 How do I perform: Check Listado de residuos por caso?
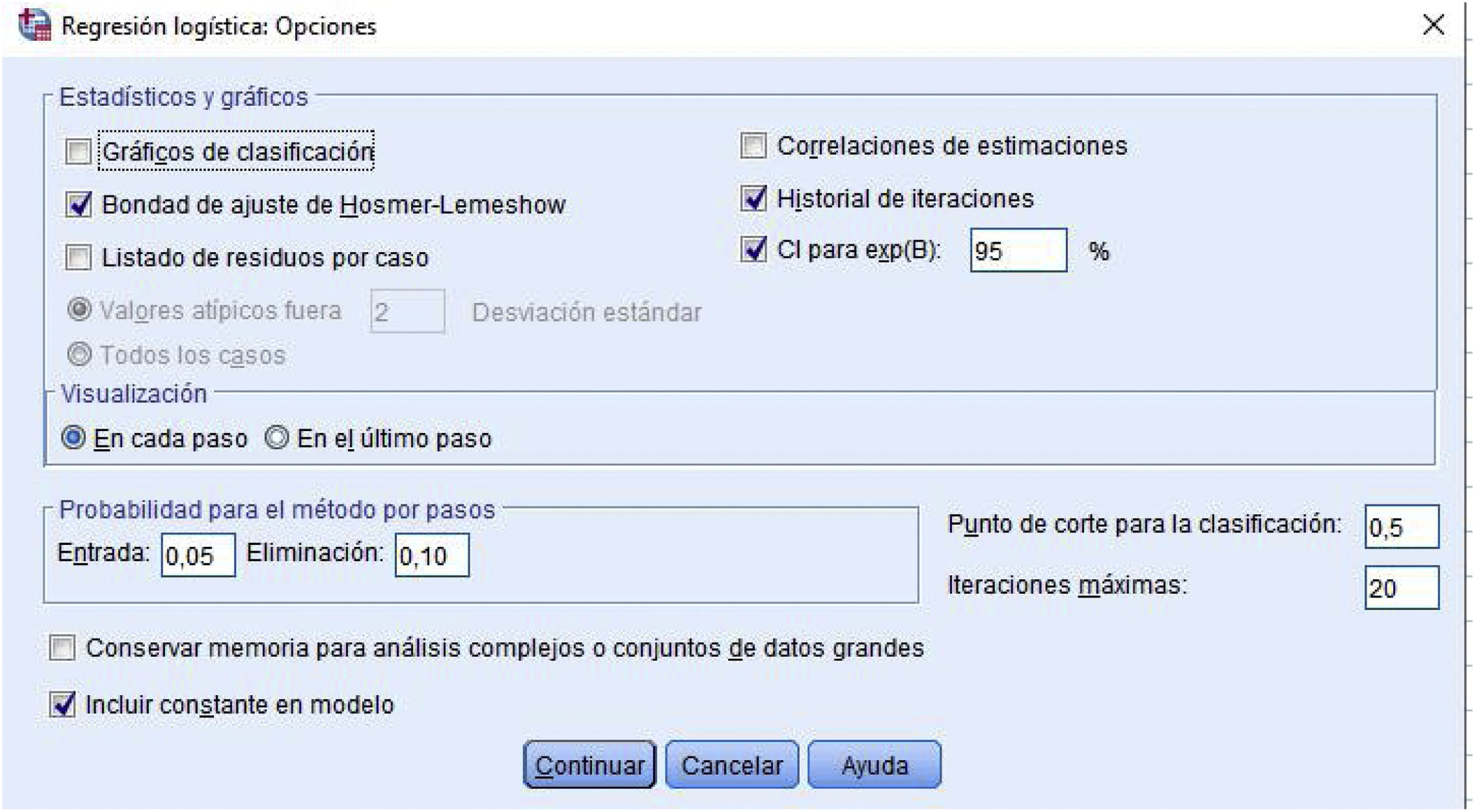[x=78, y=258]
